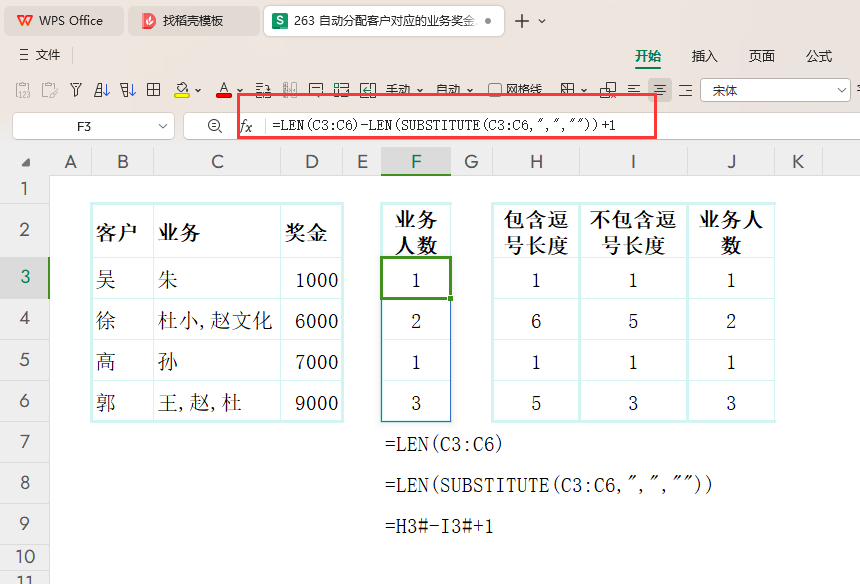This screenshot has height=584, width=860.
Task: Click the filter funnel icon
Action: pos(76,90)
